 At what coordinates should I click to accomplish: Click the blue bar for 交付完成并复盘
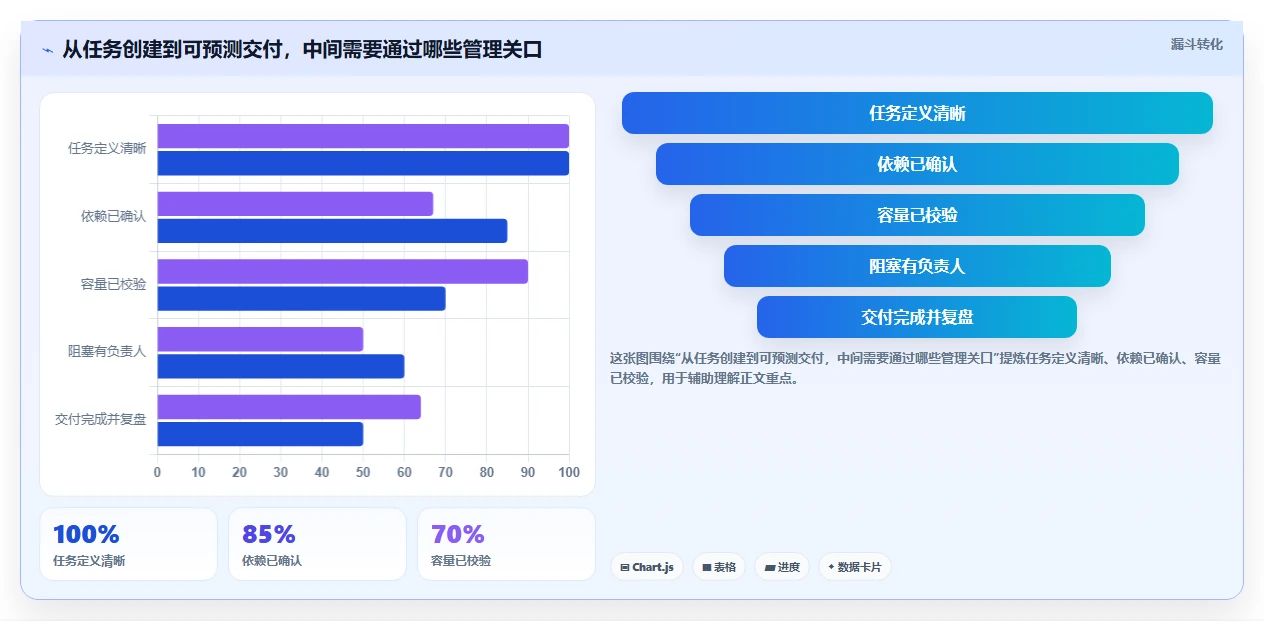260,434
